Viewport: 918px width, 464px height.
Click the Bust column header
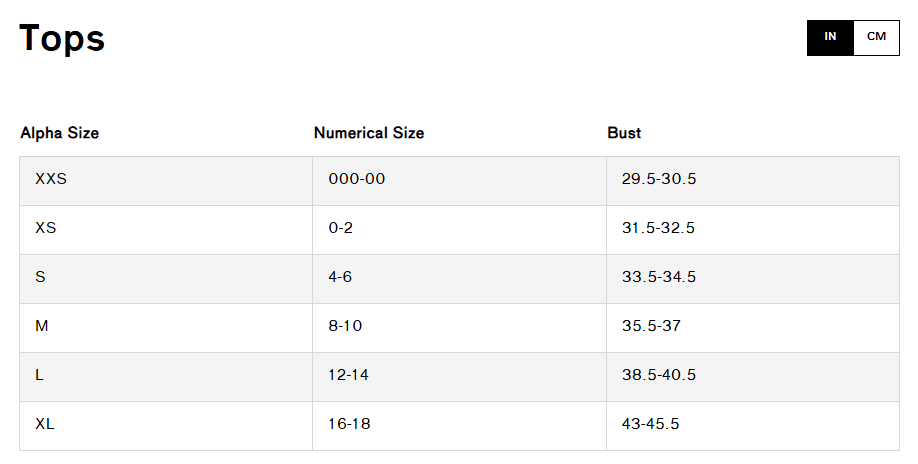click(624, 133)
